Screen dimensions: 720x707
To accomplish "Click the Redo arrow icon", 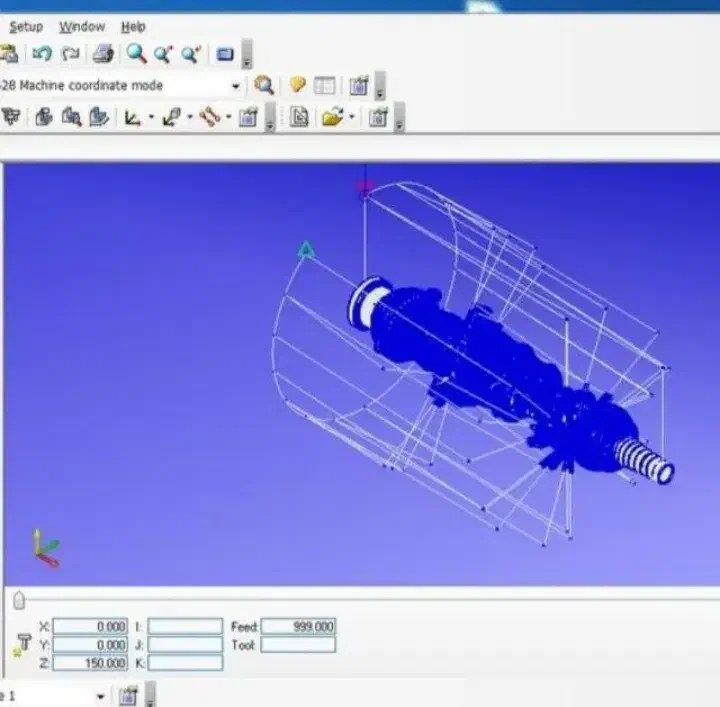I will (x=70, y=54).
